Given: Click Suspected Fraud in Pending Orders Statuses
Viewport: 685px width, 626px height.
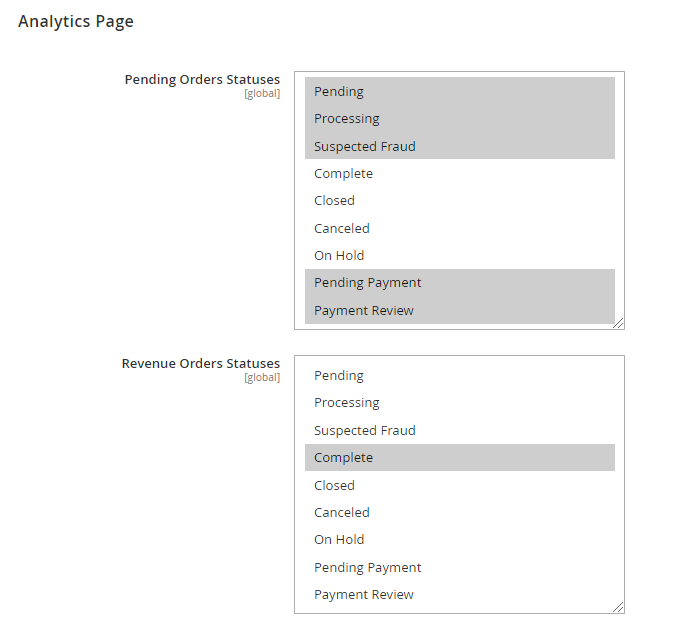Looking at the screenshot, I should click(x=365, y=146).
